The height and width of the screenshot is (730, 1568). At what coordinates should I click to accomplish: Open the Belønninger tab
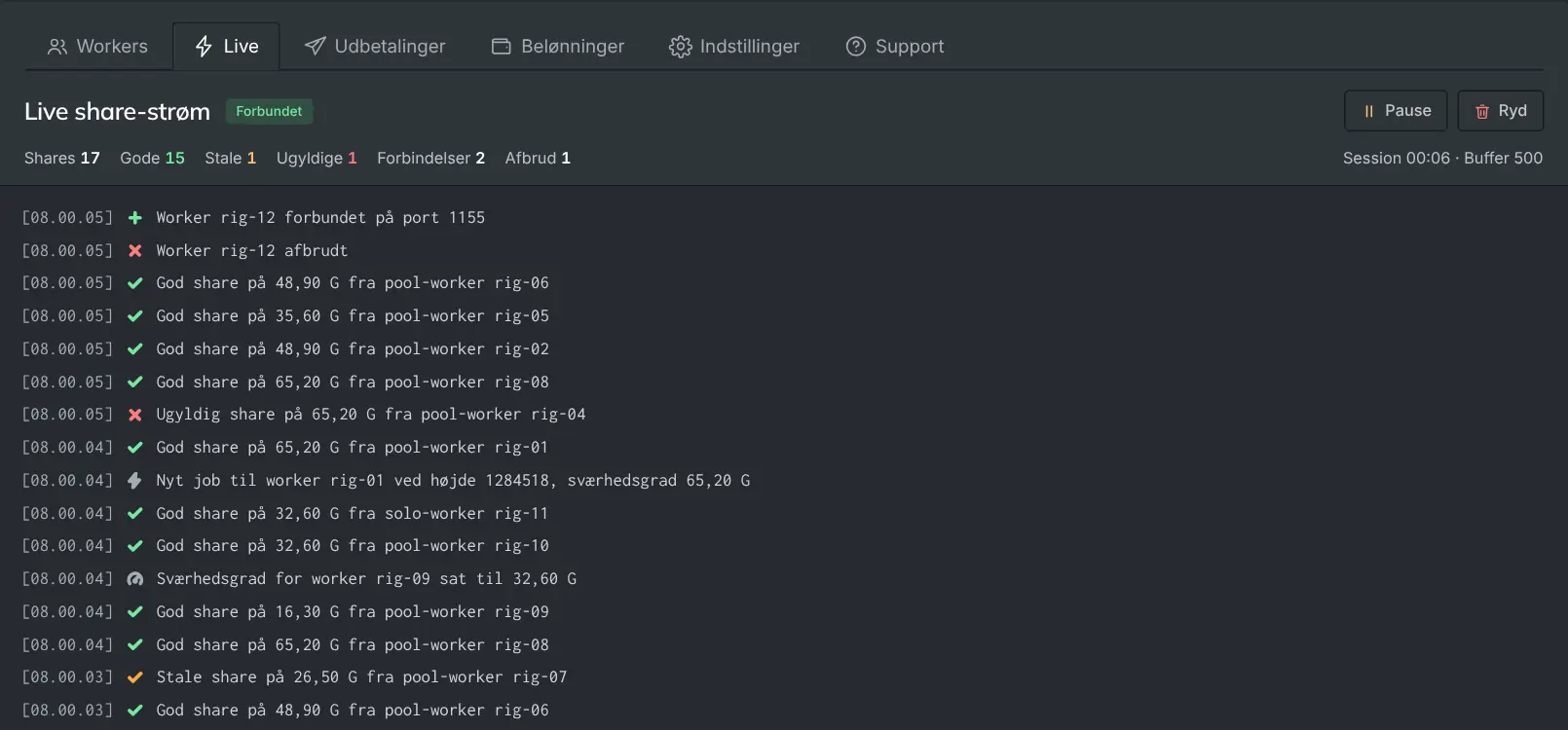point(558,47)
